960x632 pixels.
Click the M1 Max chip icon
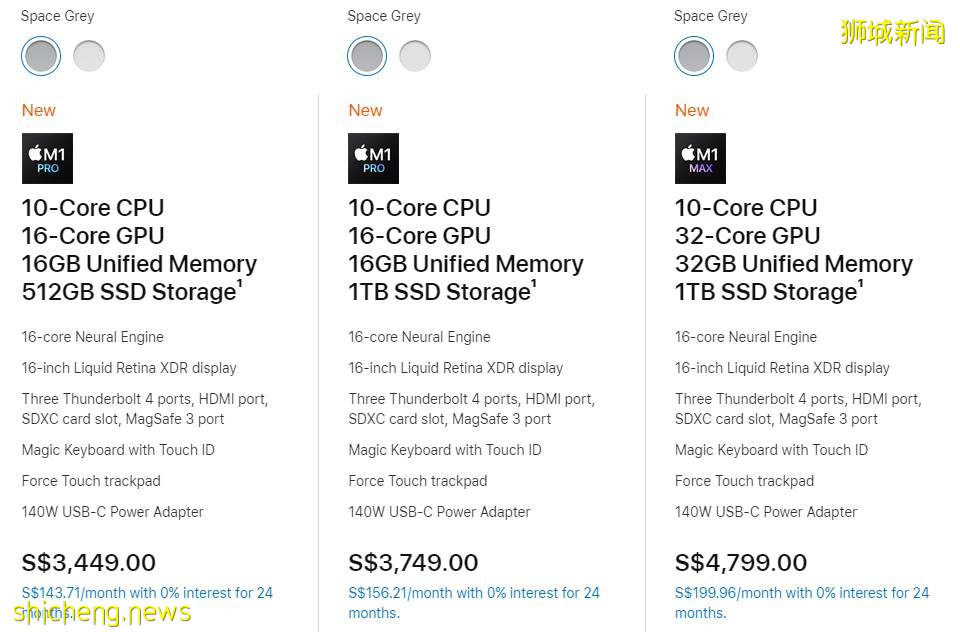tap(700, 158)
